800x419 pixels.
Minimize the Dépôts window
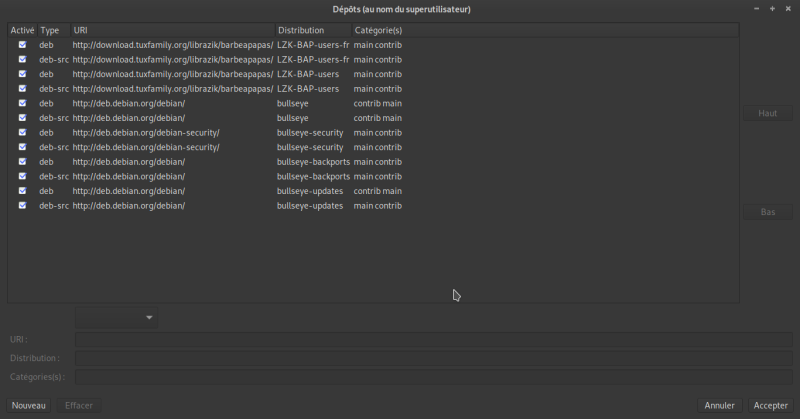[x=756, y=9]
